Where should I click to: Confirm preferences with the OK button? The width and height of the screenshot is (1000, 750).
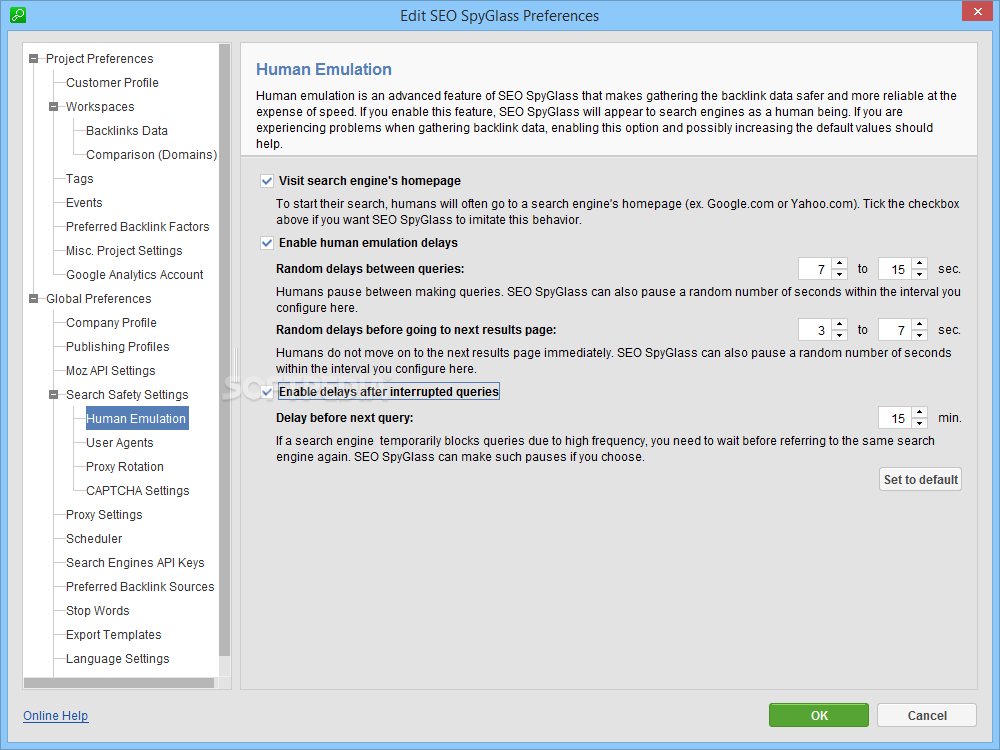(819, 715)
